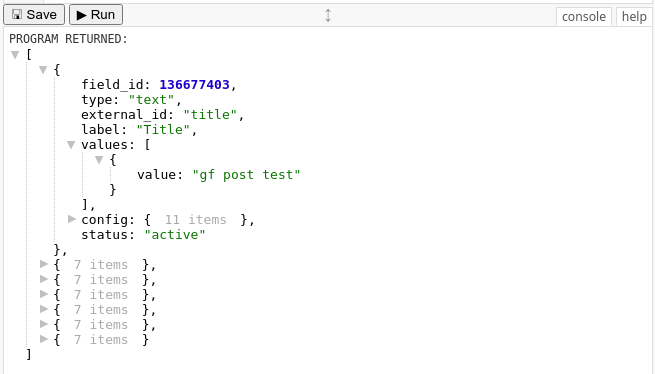Expand the config object with 11 items
Viewport: 655px width, 374px height.
pos(71,219)
